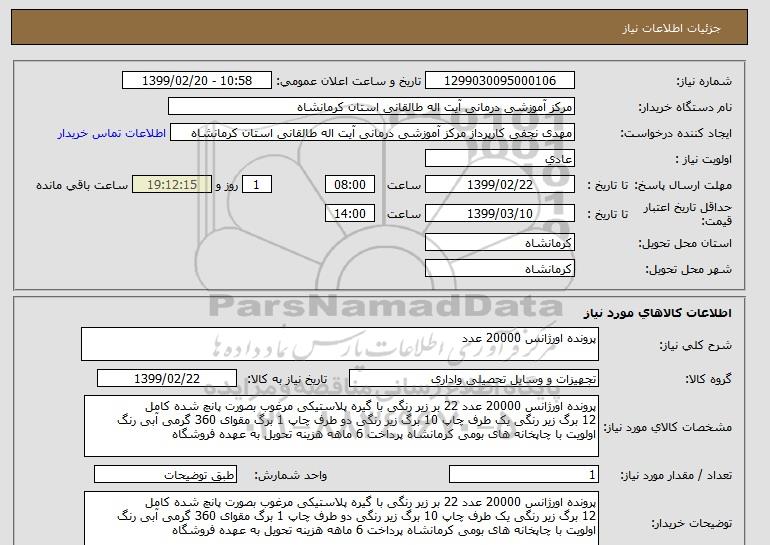Select the delivery city field (شهر محل تحویل)
770x545 pixels.
499,269
